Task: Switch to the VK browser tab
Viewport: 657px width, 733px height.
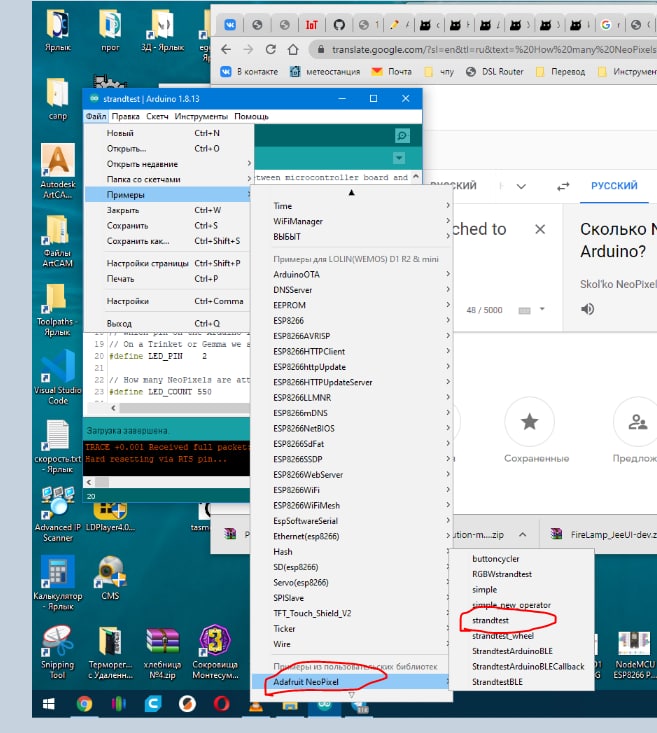Action: pyautogui.click(x=230, y=25)
